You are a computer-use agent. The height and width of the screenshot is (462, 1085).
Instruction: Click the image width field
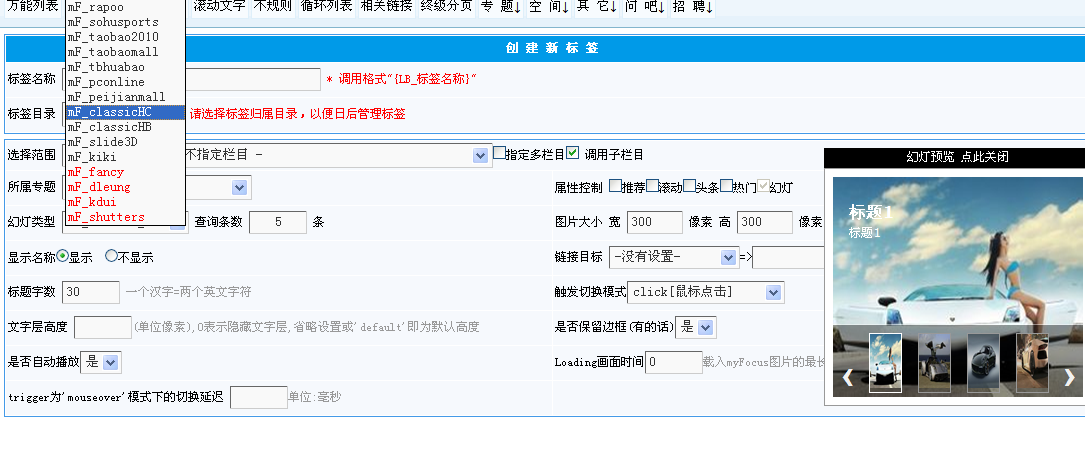click(x=655, y=222)
